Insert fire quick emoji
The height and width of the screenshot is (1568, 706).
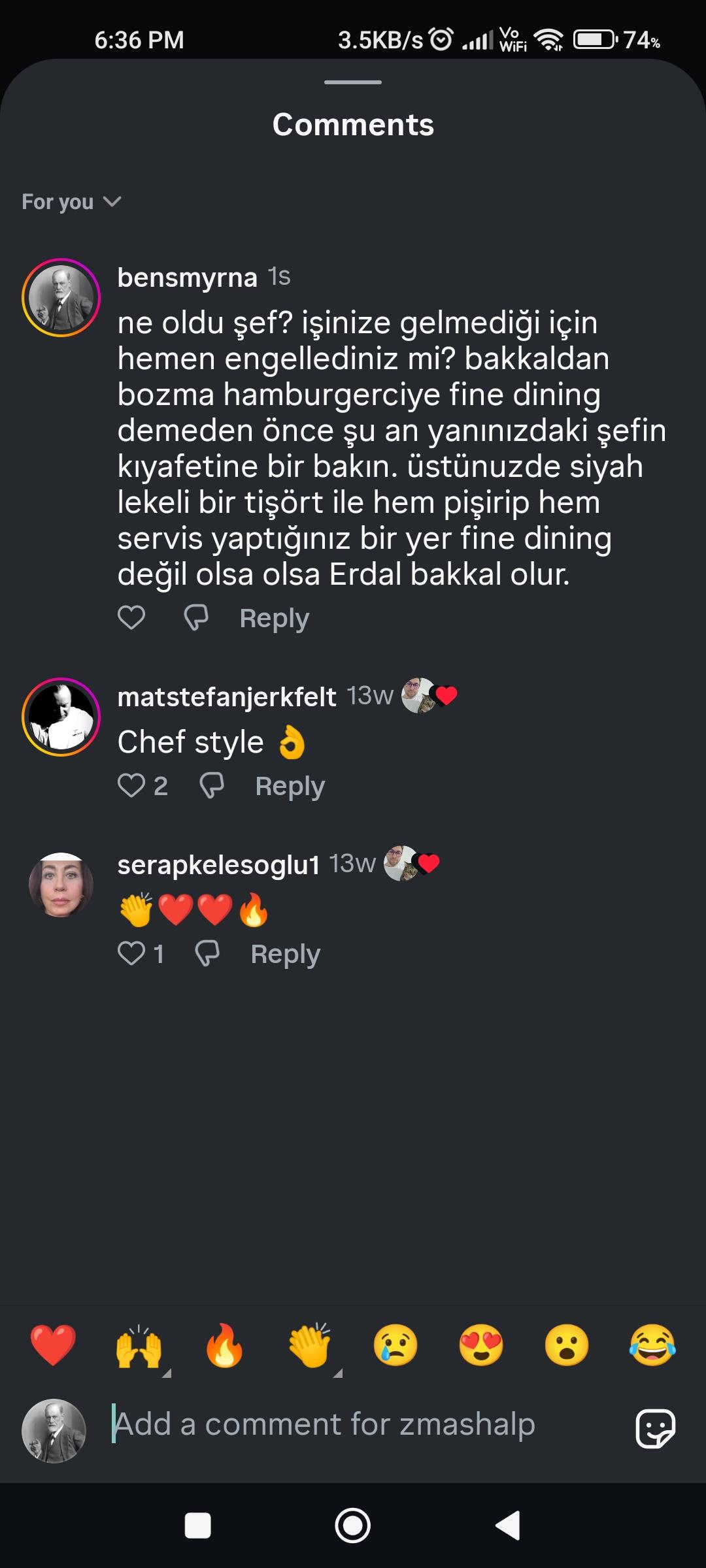tap(224, 1345)
